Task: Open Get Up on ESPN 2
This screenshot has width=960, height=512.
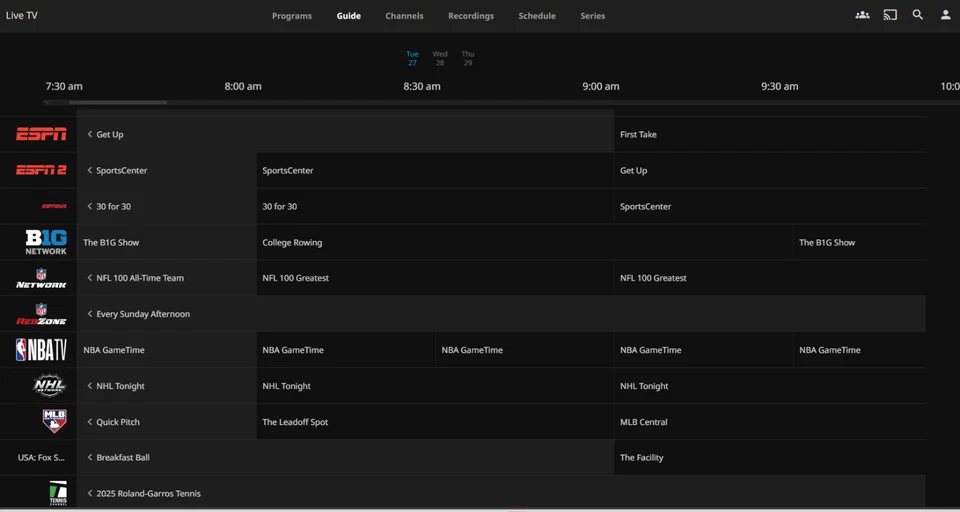Action: point(770,170)
